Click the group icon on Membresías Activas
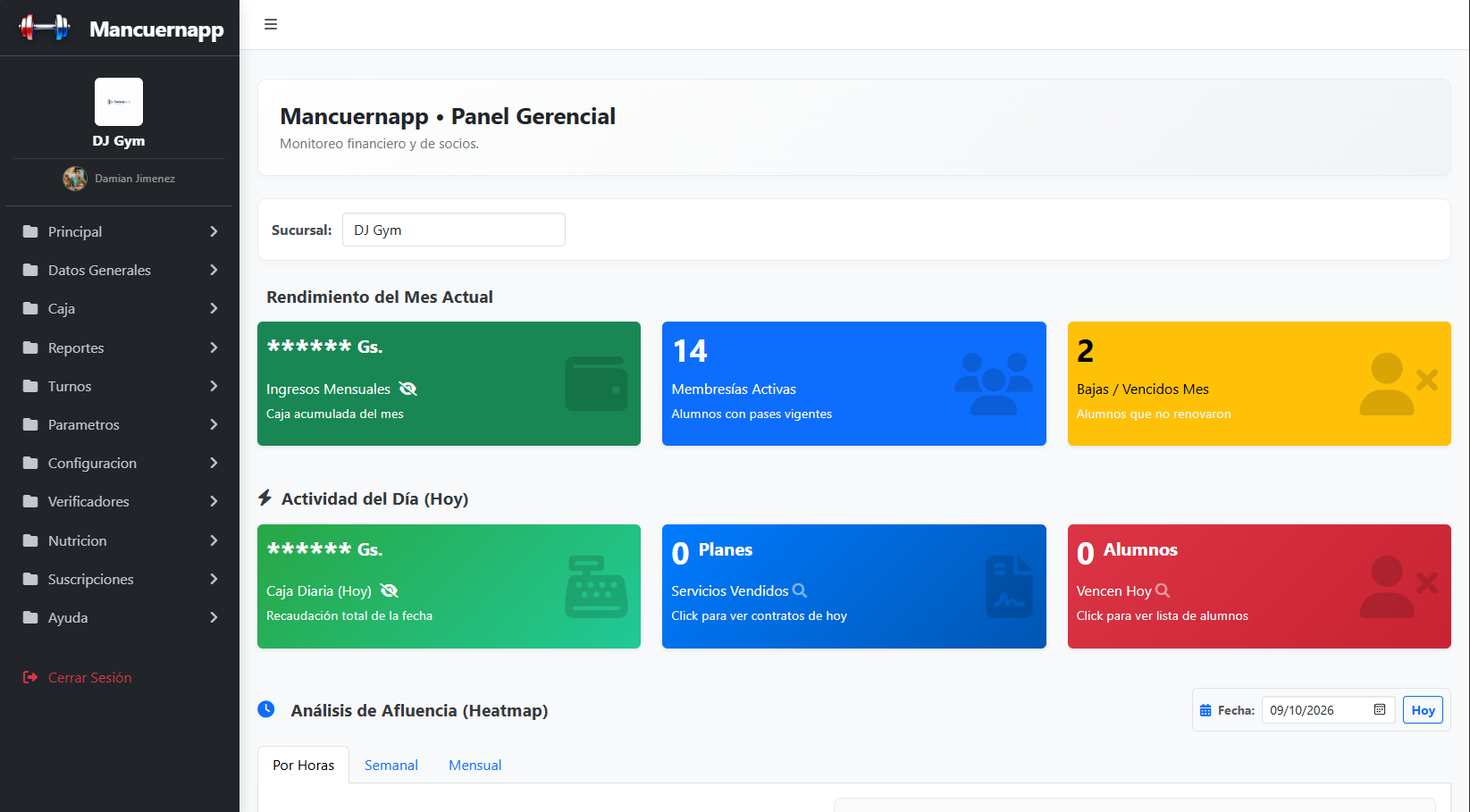Image resolution: width=1470 pixels, height=812 pixels. (994, 384)
